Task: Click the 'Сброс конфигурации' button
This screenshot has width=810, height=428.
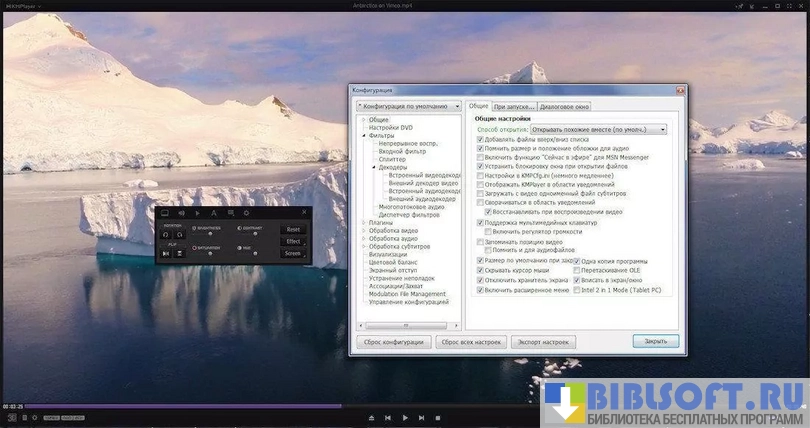Action: pyautogui.click(x=393, y=342)
